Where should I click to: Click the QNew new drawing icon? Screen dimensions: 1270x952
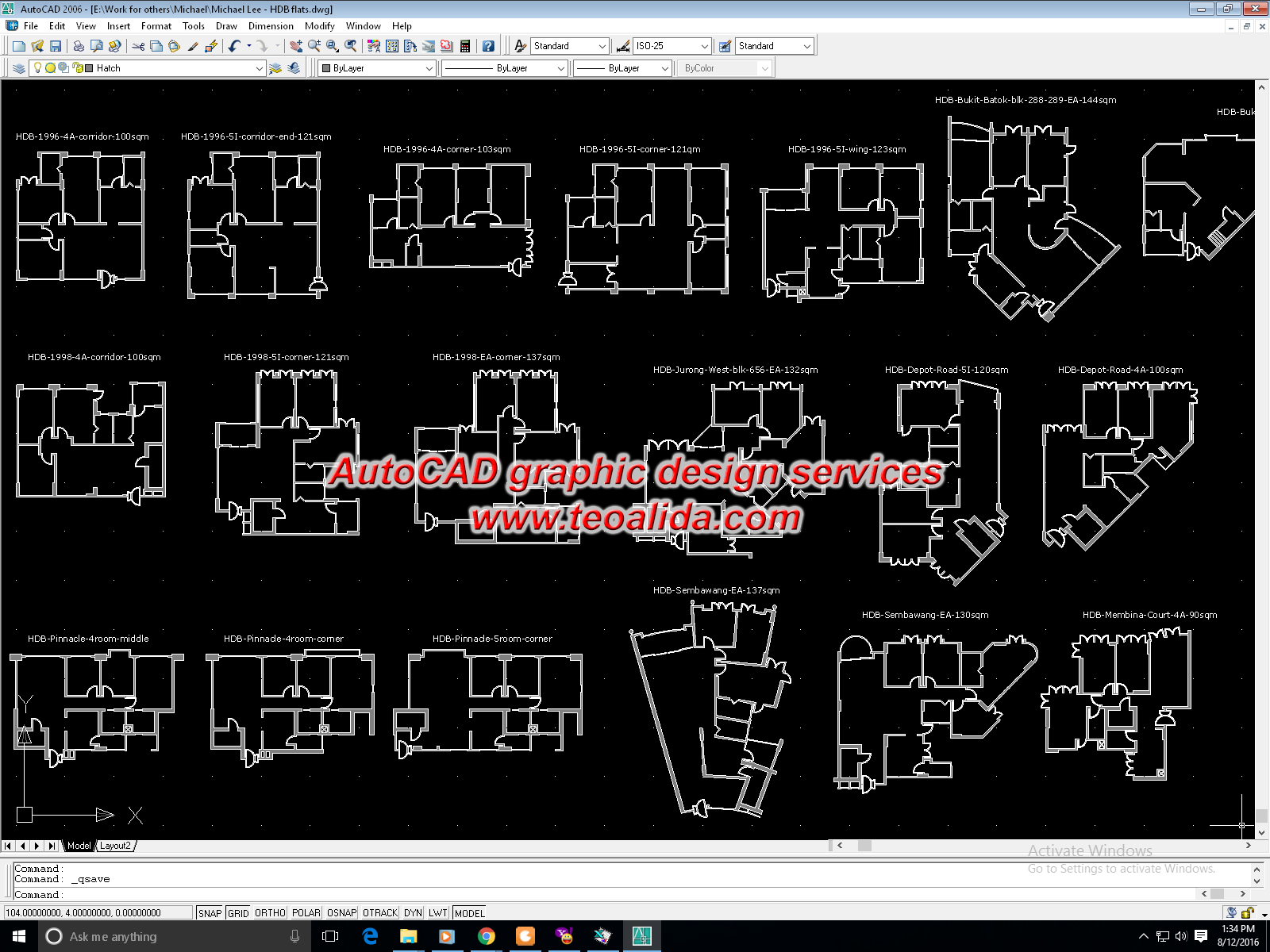19,46
